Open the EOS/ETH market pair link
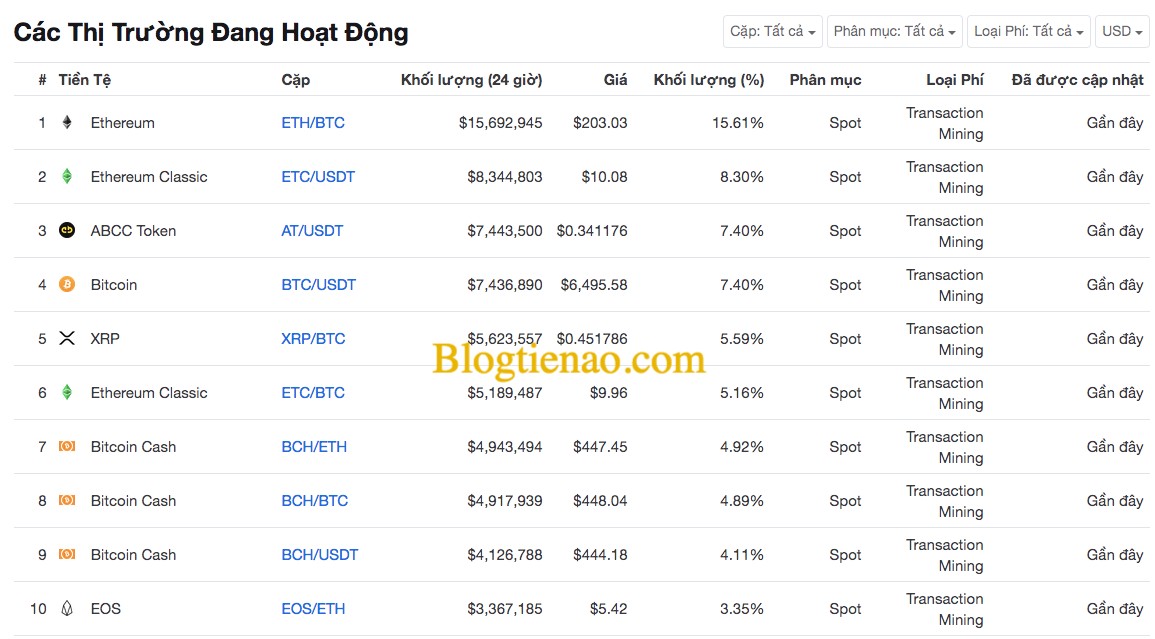1155x639 pixels. click(x=313, y=609)
